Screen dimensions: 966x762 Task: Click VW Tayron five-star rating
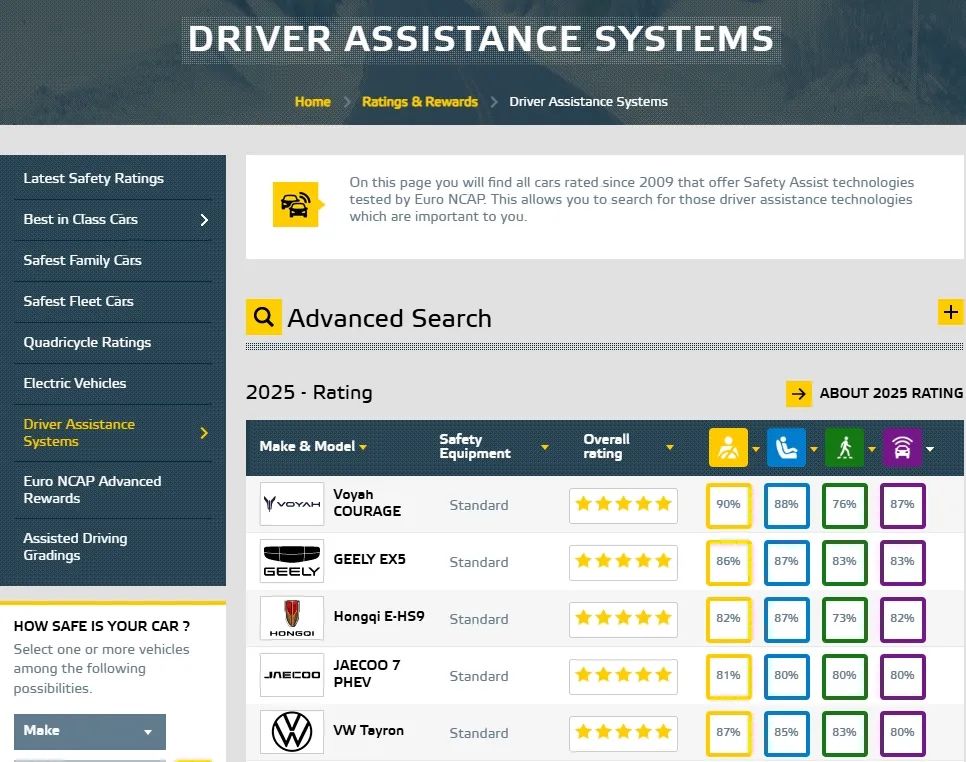623,733
